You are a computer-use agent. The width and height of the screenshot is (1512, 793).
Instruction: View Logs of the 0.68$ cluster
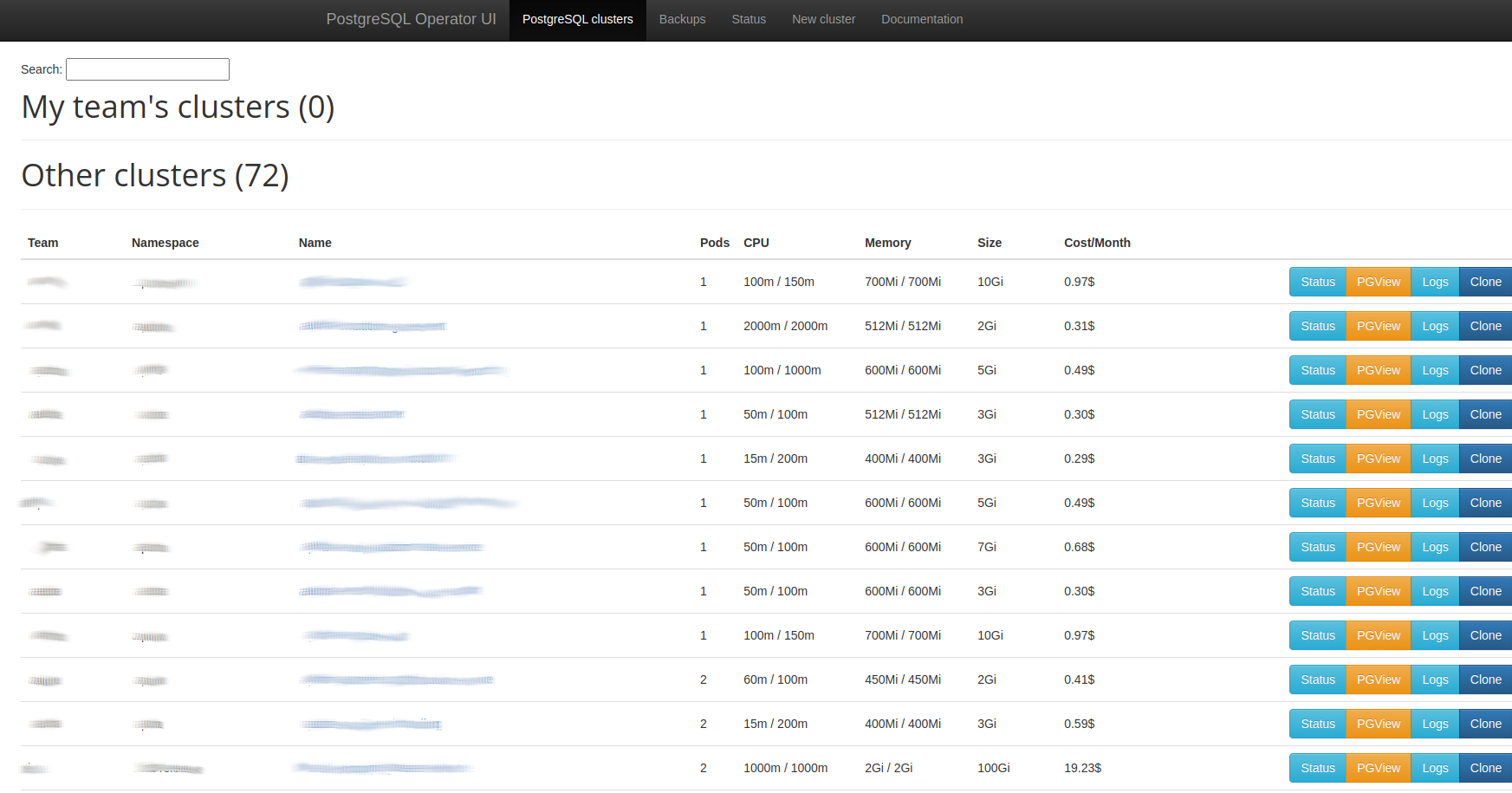1435,547
